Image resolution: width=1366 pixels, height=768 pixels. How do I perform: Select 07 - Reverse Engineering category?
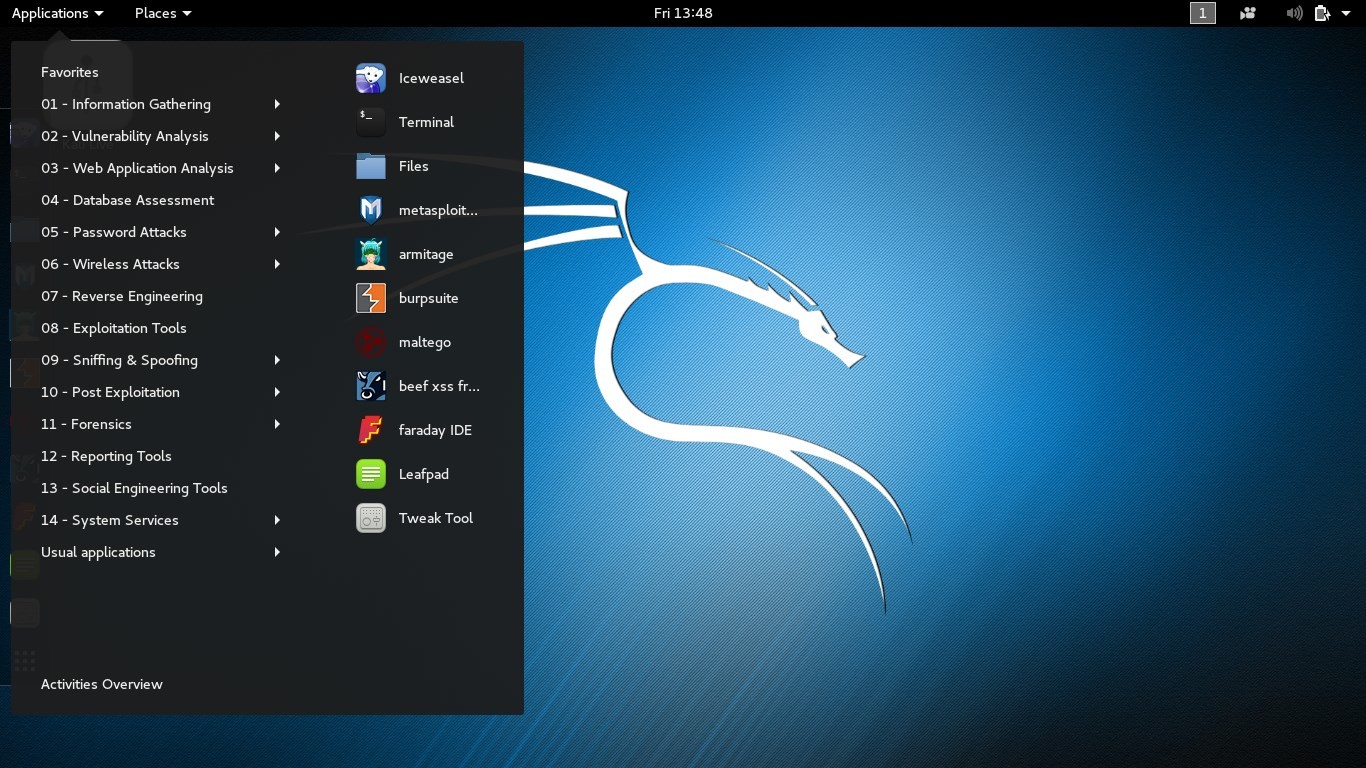(121, 296)
